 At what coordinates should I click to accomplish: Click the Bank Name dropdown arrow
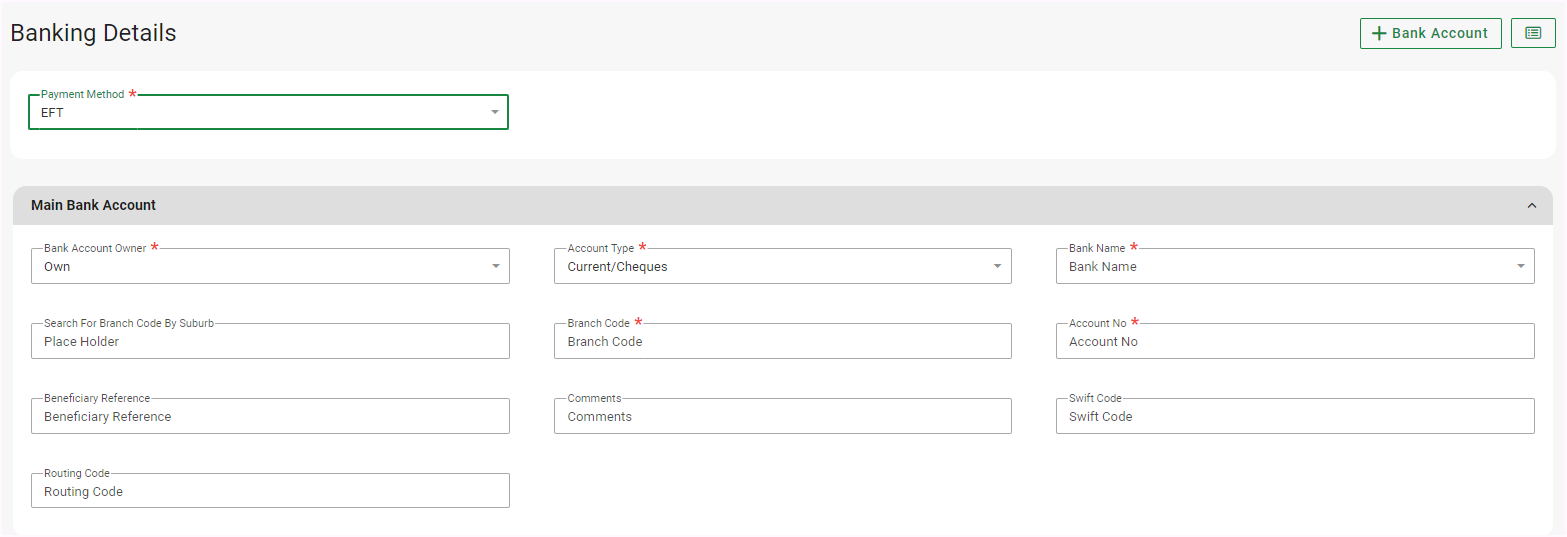[x=1520, y=267]
